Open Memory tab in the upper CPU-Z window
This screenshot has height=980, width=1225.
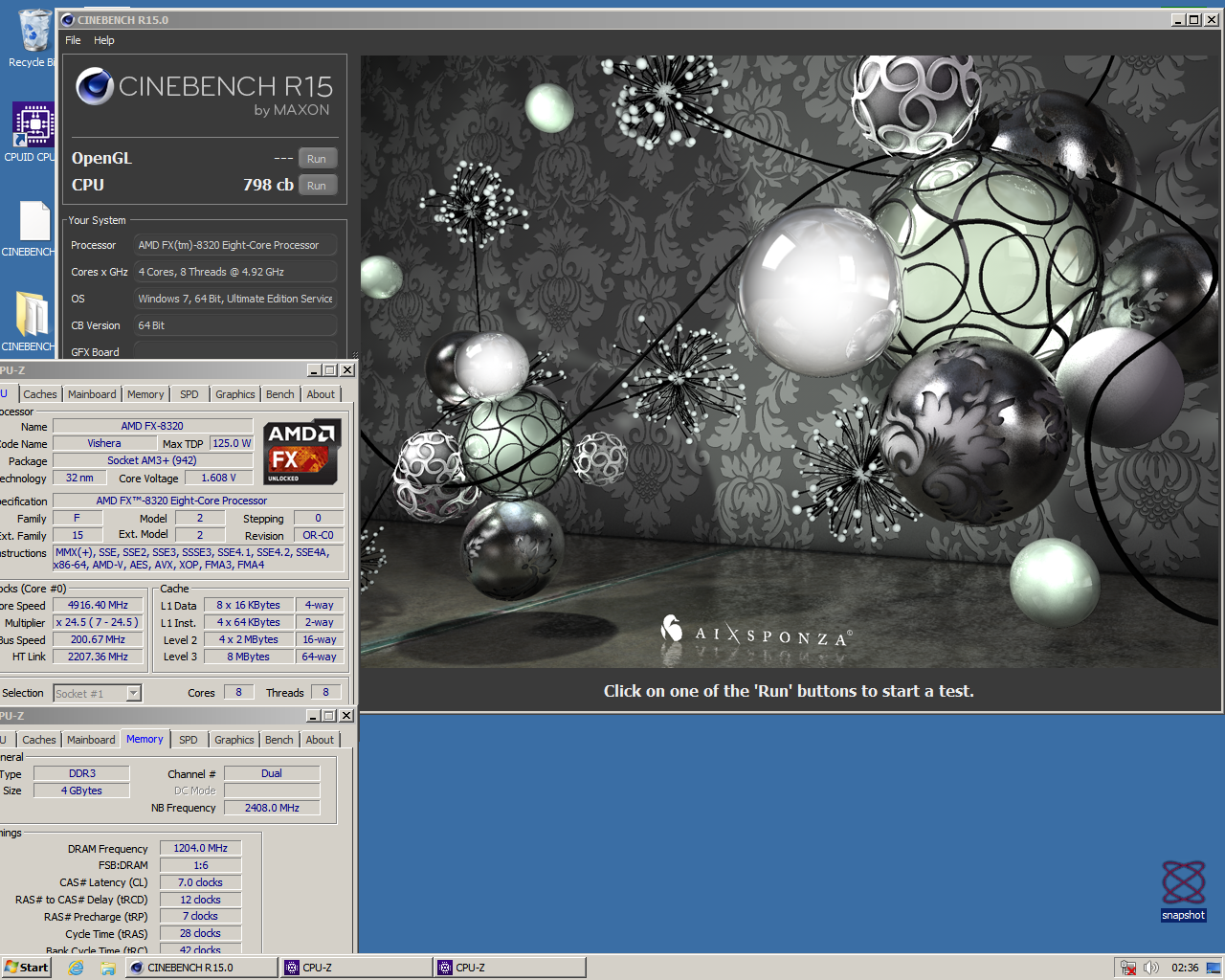(x=145, y=394)
